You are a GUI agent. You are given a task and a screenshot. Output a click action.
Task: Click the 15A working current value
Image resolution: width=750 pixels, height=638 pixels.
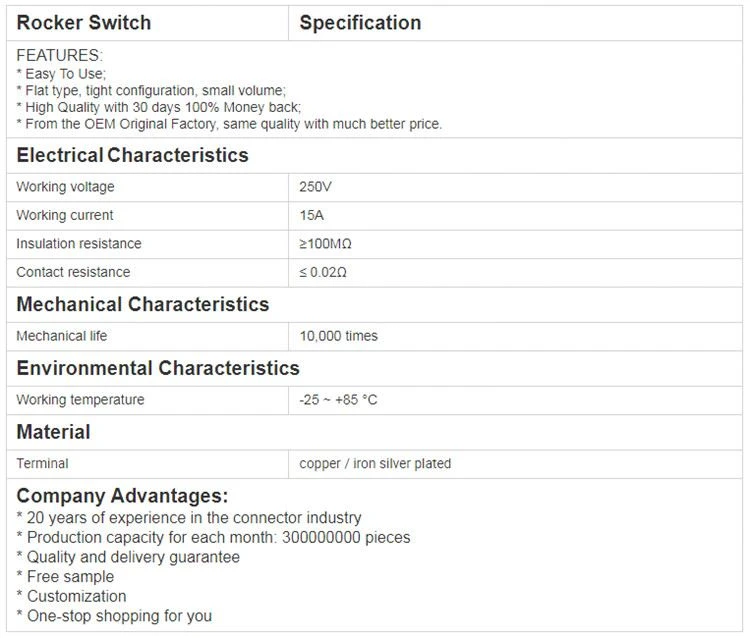312,215
